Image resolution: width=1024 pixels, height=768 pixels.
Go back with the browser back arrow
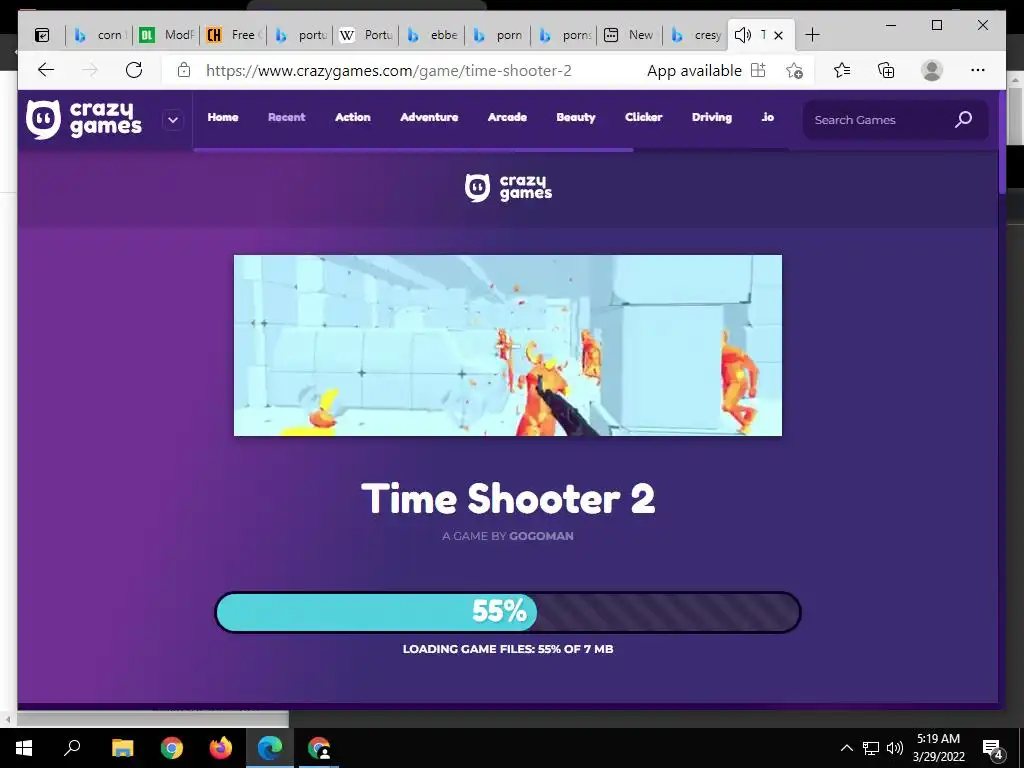point(45,70)
